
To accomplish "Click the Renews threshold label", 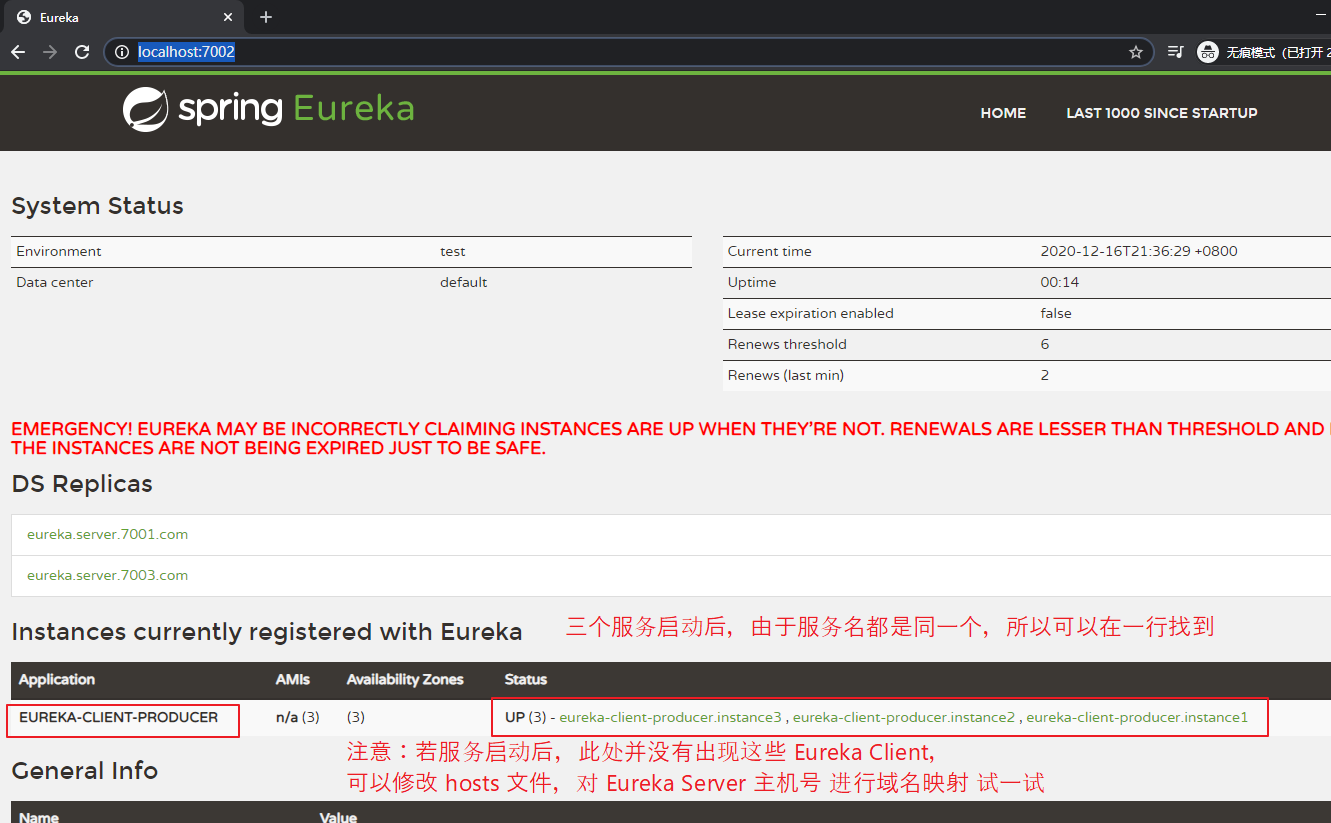I will click(787, 344).
